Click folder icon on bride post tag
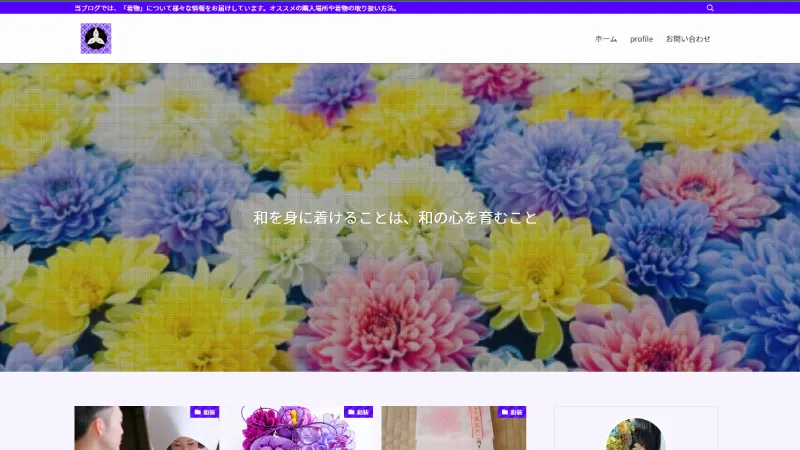The height and width of the screenshot is (450, 800). [x=197, y=412]
